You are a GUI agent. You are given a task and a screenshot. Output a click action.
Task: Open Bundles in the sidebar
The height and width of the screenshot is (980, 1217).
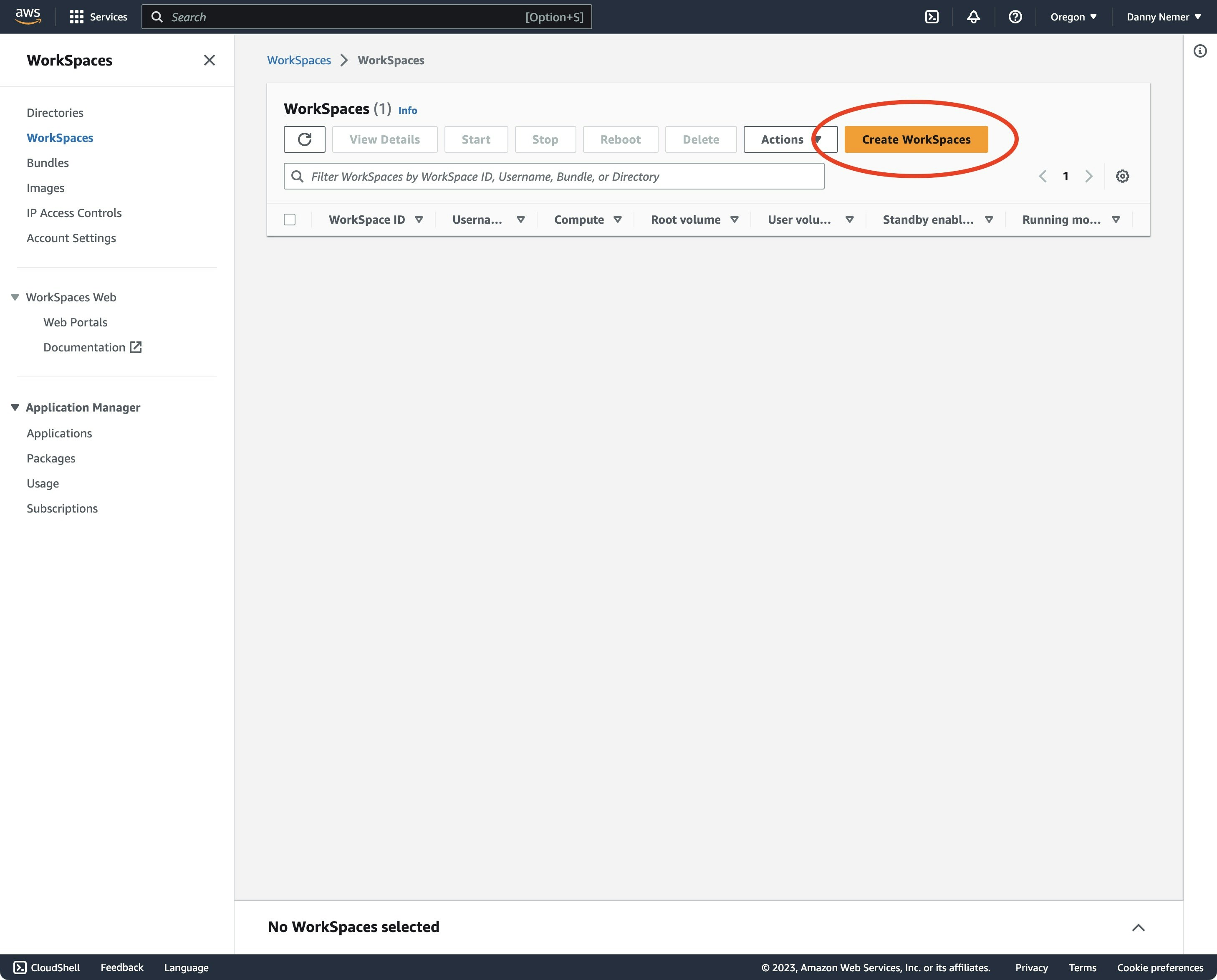[x=48, y=163]
